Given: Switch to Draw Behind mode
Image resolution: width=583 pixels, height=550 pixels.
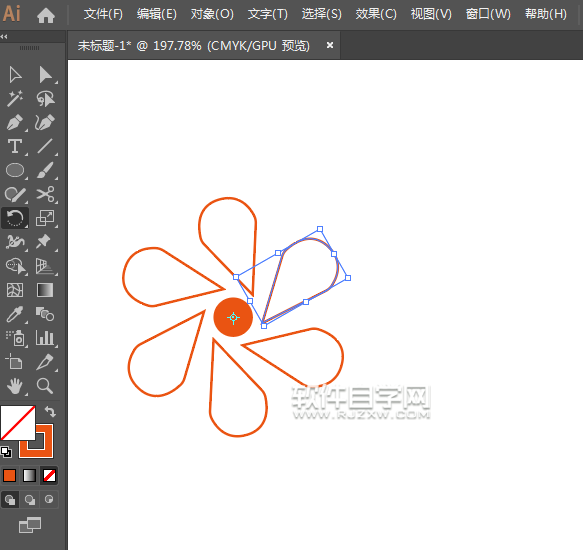Looking at the screenshot, I should pos(30,499).
